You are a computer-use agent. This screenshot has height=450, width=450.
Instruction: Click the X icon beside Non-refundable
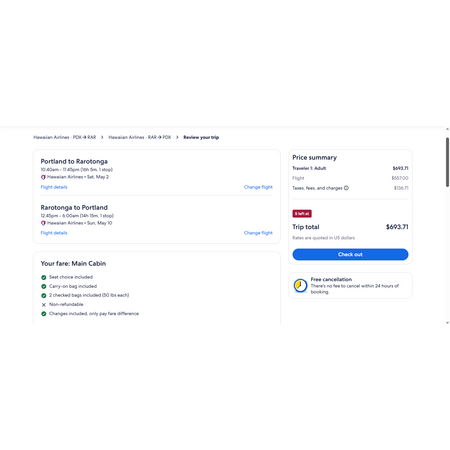[x=44, y=305]
